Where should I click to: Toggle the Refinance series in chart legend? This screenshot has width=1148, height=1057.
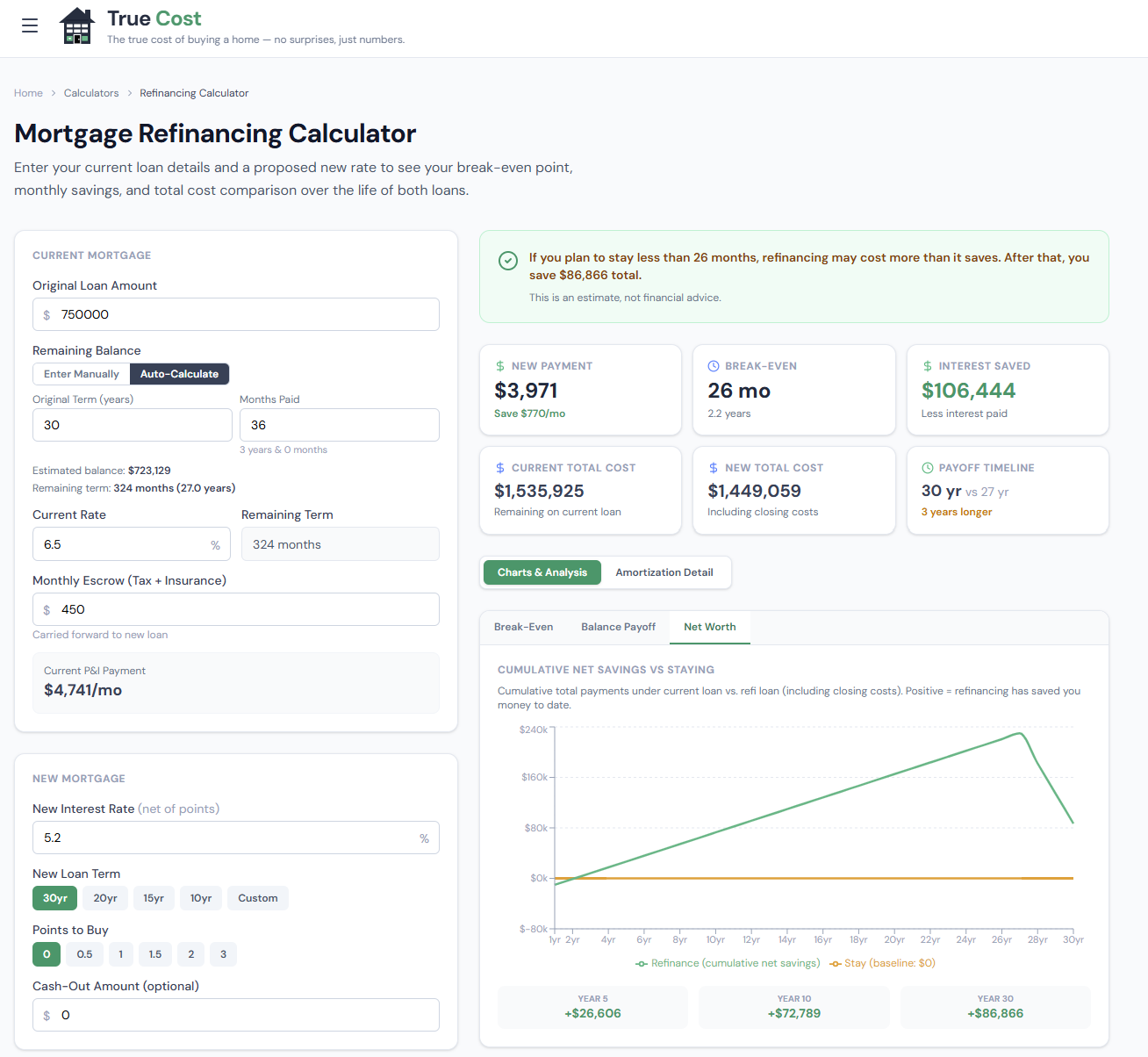[728, 963]
